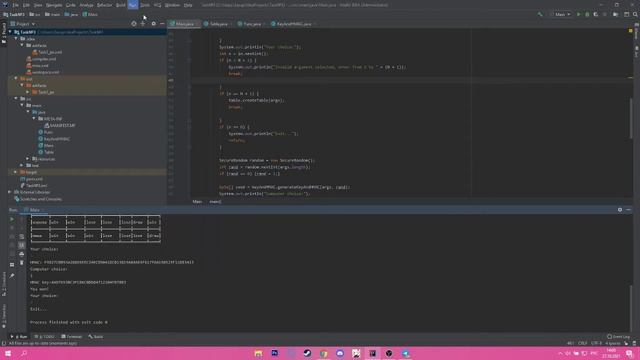The image size is (640, 360).
Task: Toggle the Favorites side tool window stripe
Action: (4, 316)
